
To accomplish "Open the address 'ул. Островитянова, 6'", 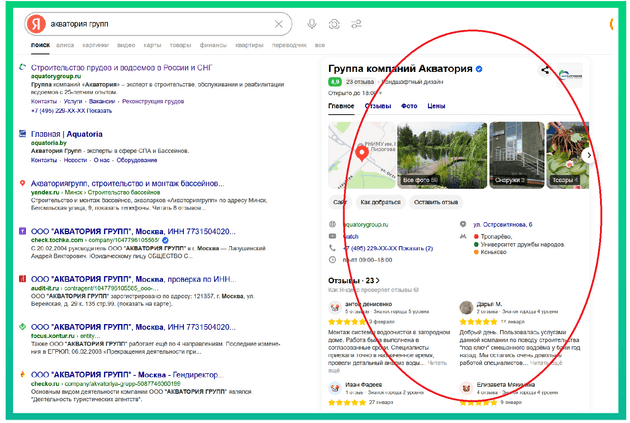I will pos(503,225).
